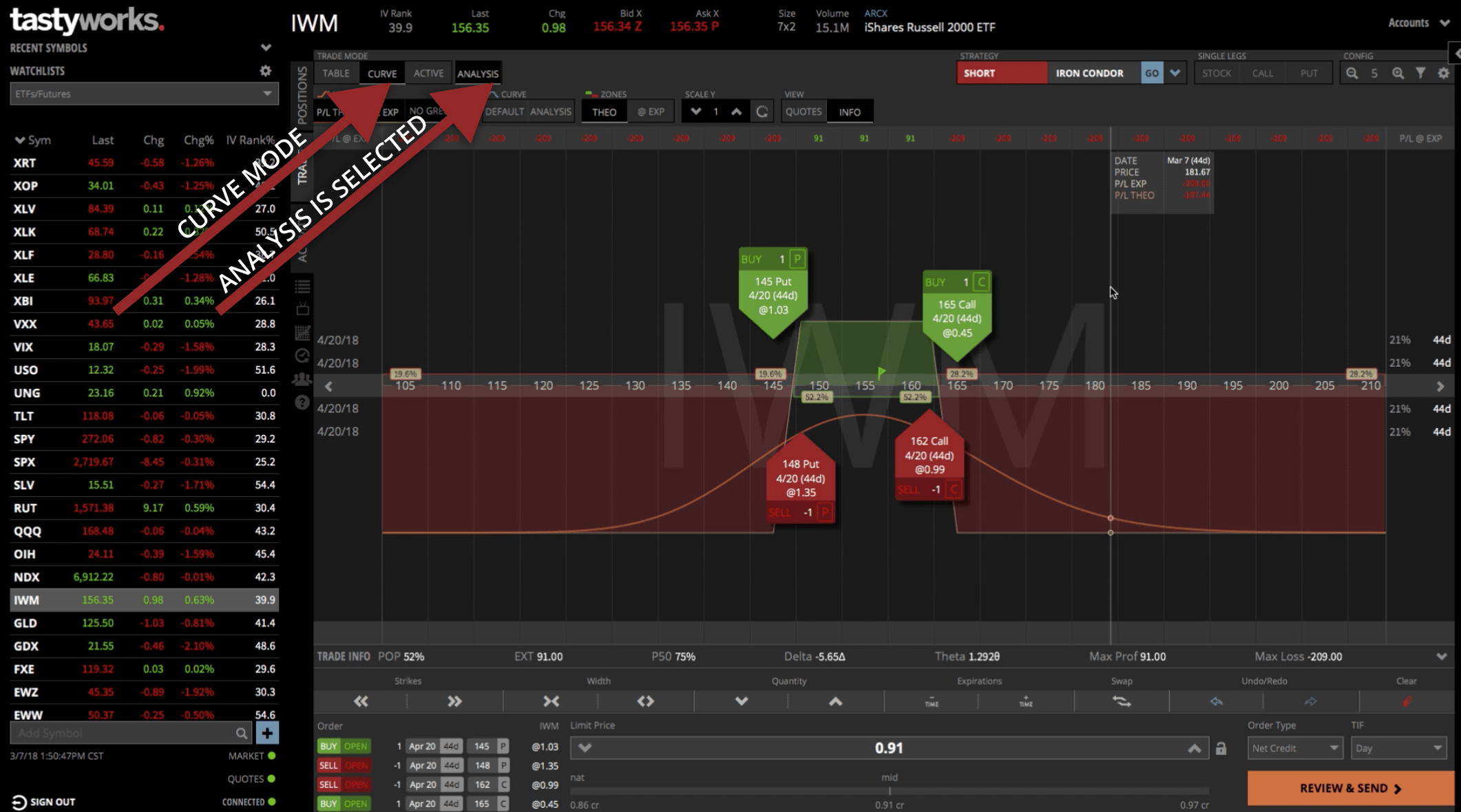The width and height of the screenshot is (1461, 812).
Task: Expand Recent Symbols section
Action: 266,48
